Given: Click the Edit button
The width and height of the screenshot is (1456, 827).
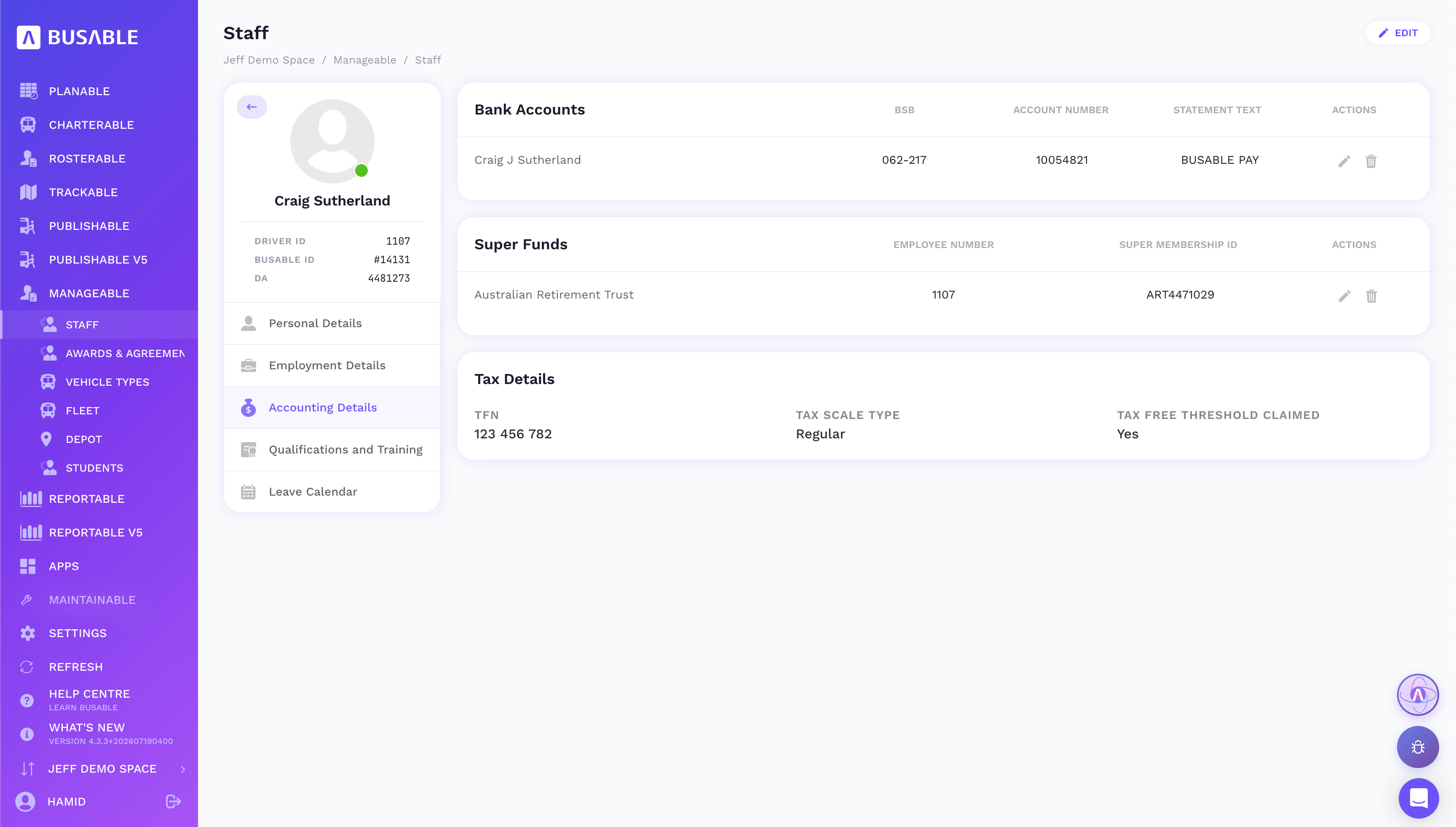Looking at the screenshot, I should coord(1398,33).
